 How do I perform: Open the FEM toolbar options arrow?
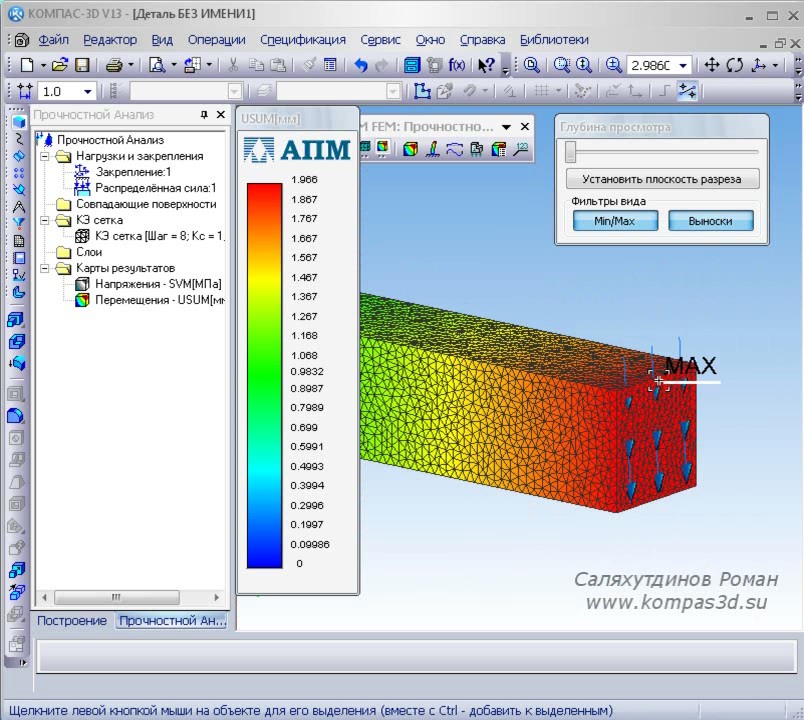[507, 127]
